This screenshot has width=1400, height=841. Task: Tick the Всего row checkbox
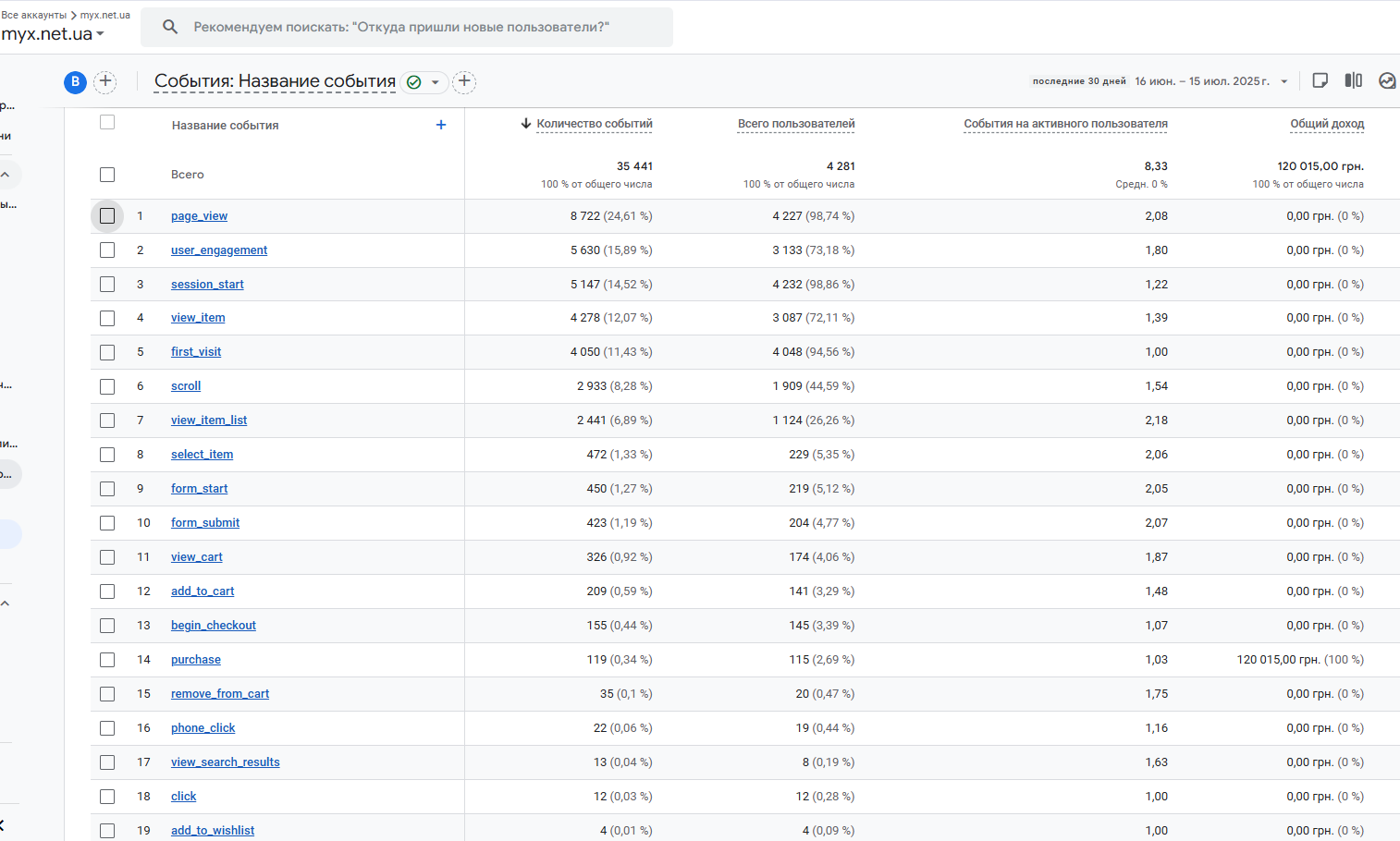coord(107,175)
